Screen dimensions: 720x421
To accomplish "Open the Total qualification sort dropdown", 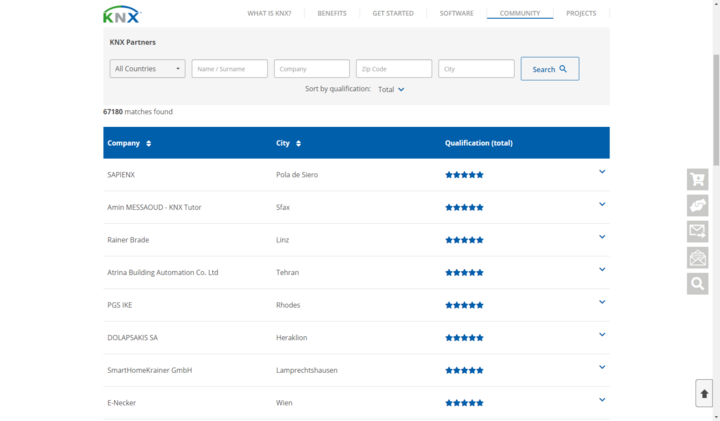I will (391, 90).
